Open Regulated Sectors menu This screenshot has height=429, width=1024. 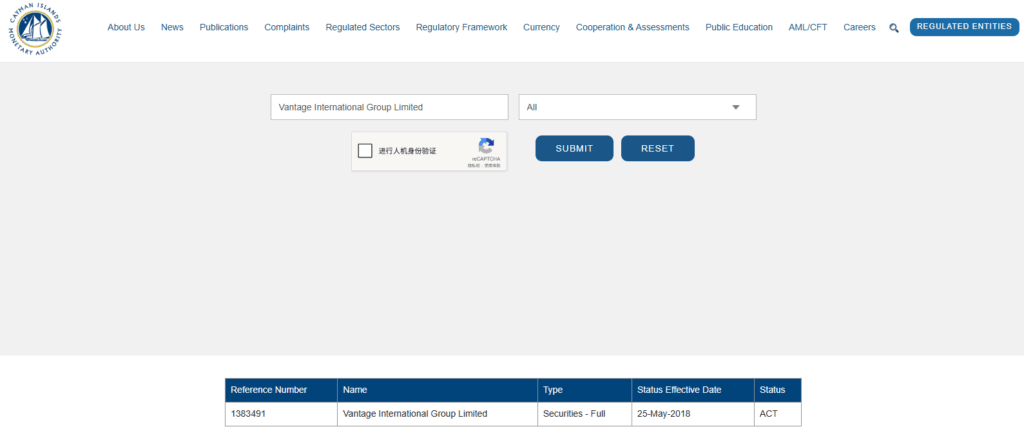pyautogui.click(x=362, y=27)
